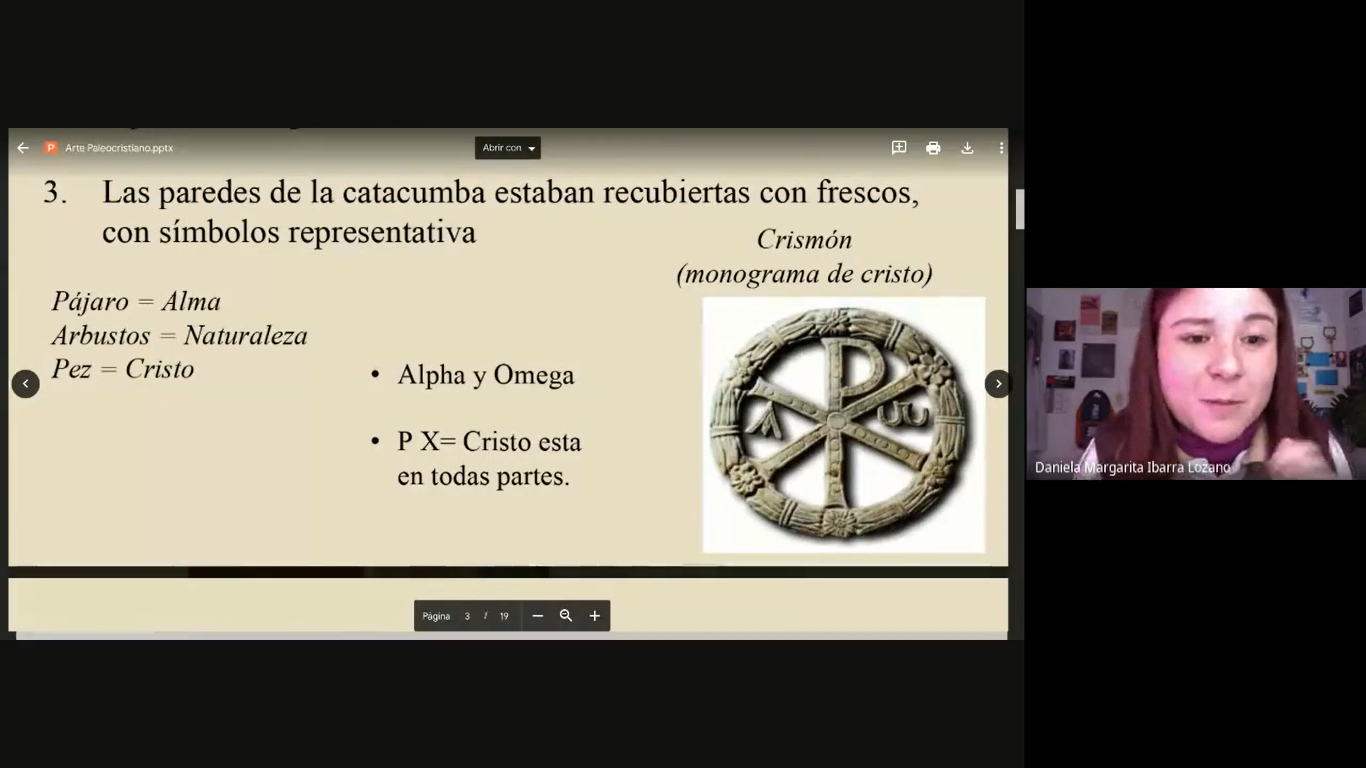Download the file with the download icon

point(967,148)
